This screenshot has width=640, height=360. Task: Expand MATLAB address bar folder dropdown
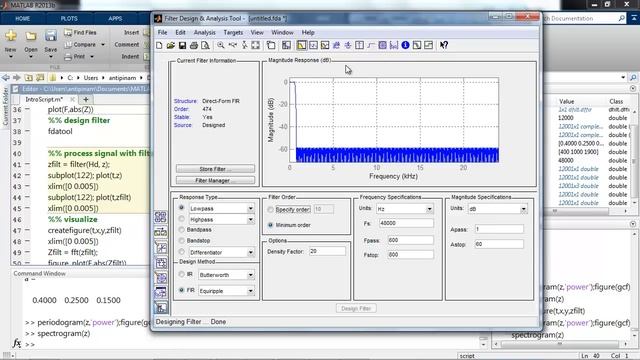click(x=623, y=77)
